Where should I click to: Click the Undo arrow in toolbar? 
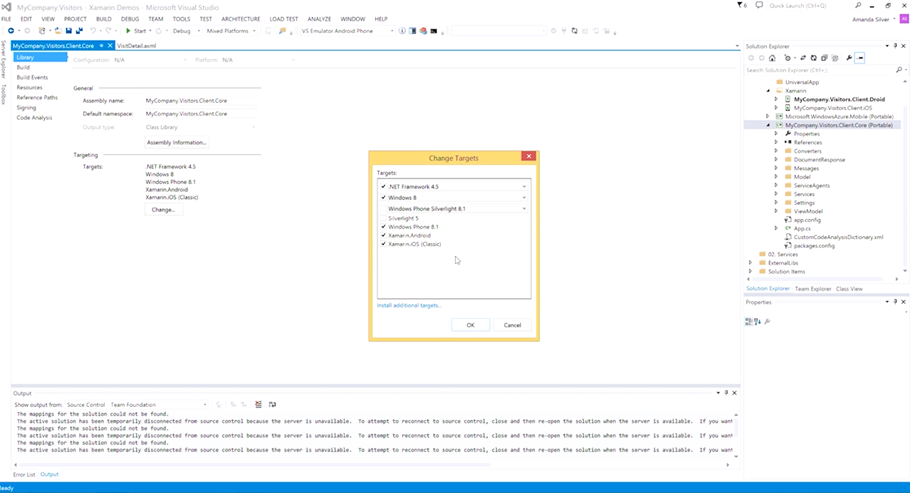92,31
